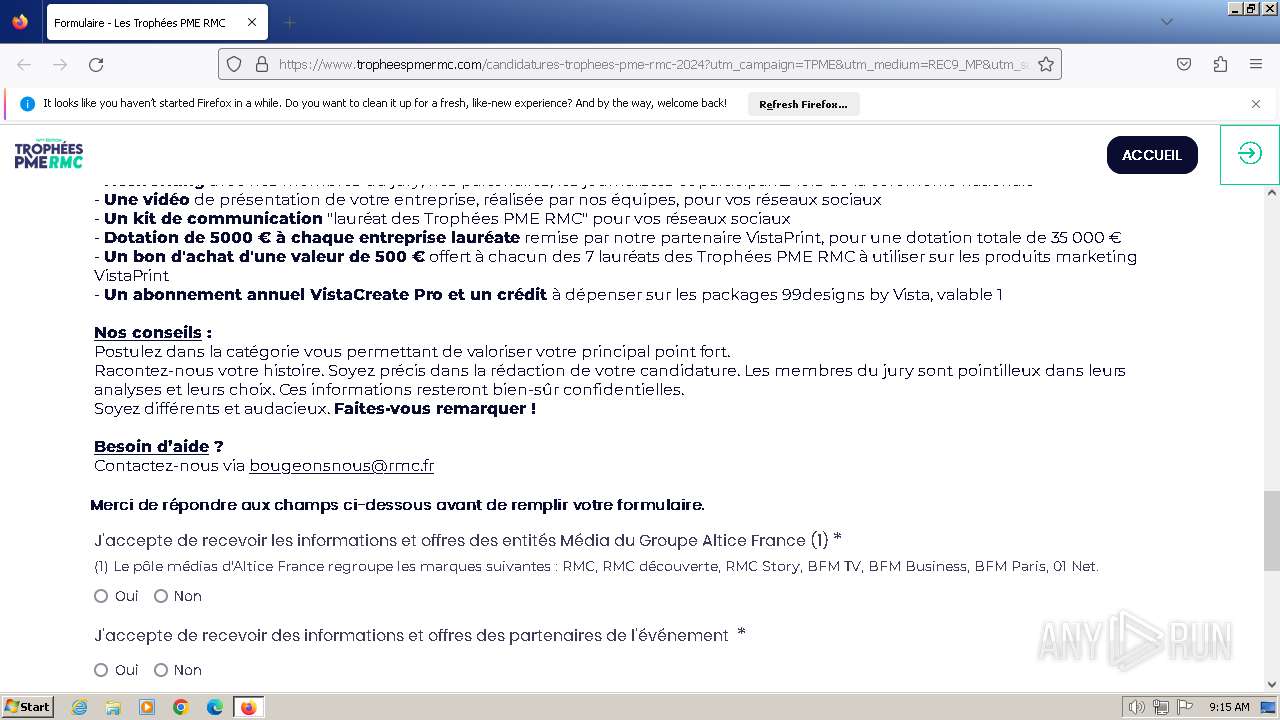Open the Extensions puzzle icon
Viewport: 1280px width, 720px height.
pyautogui.click(x=1220, y=64)
